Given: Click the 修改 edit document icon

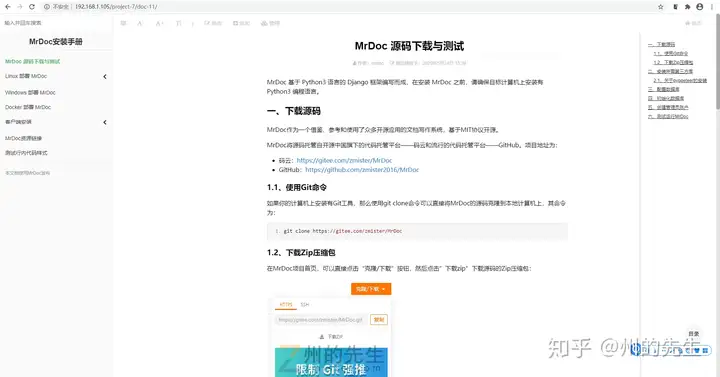Looking at the screenshot, I should (x=213, y=23).
